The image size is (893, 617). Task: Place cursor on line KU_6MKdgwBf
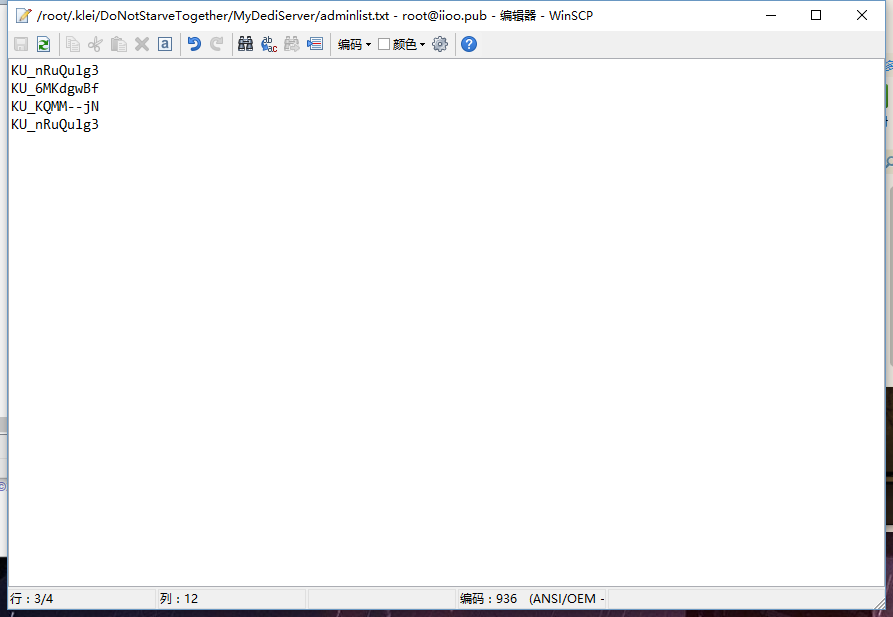click(x=55, y=88)
